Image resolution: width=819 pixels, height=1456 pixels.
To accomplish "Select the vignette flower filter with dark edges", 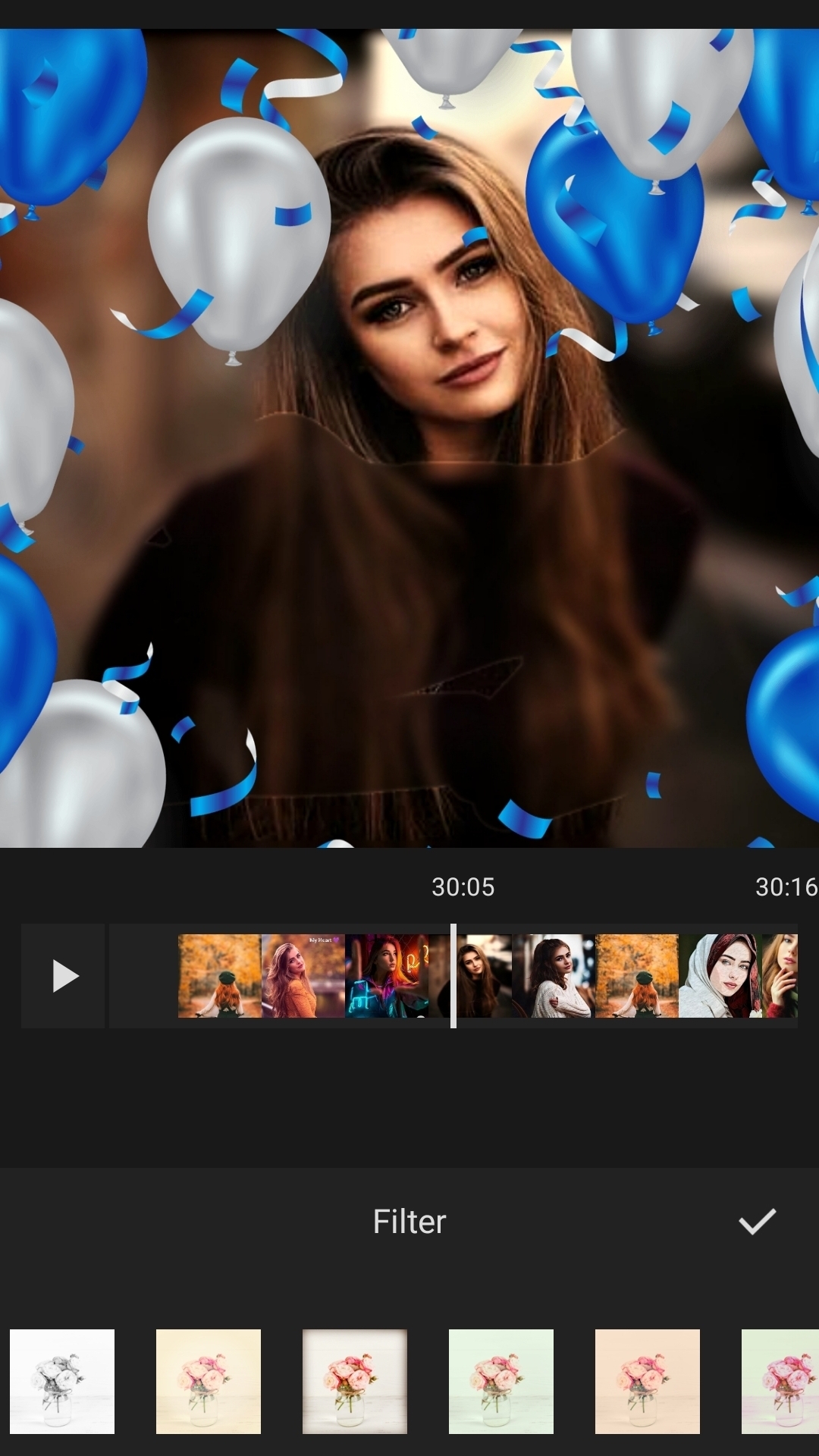I will (355, 1381).
